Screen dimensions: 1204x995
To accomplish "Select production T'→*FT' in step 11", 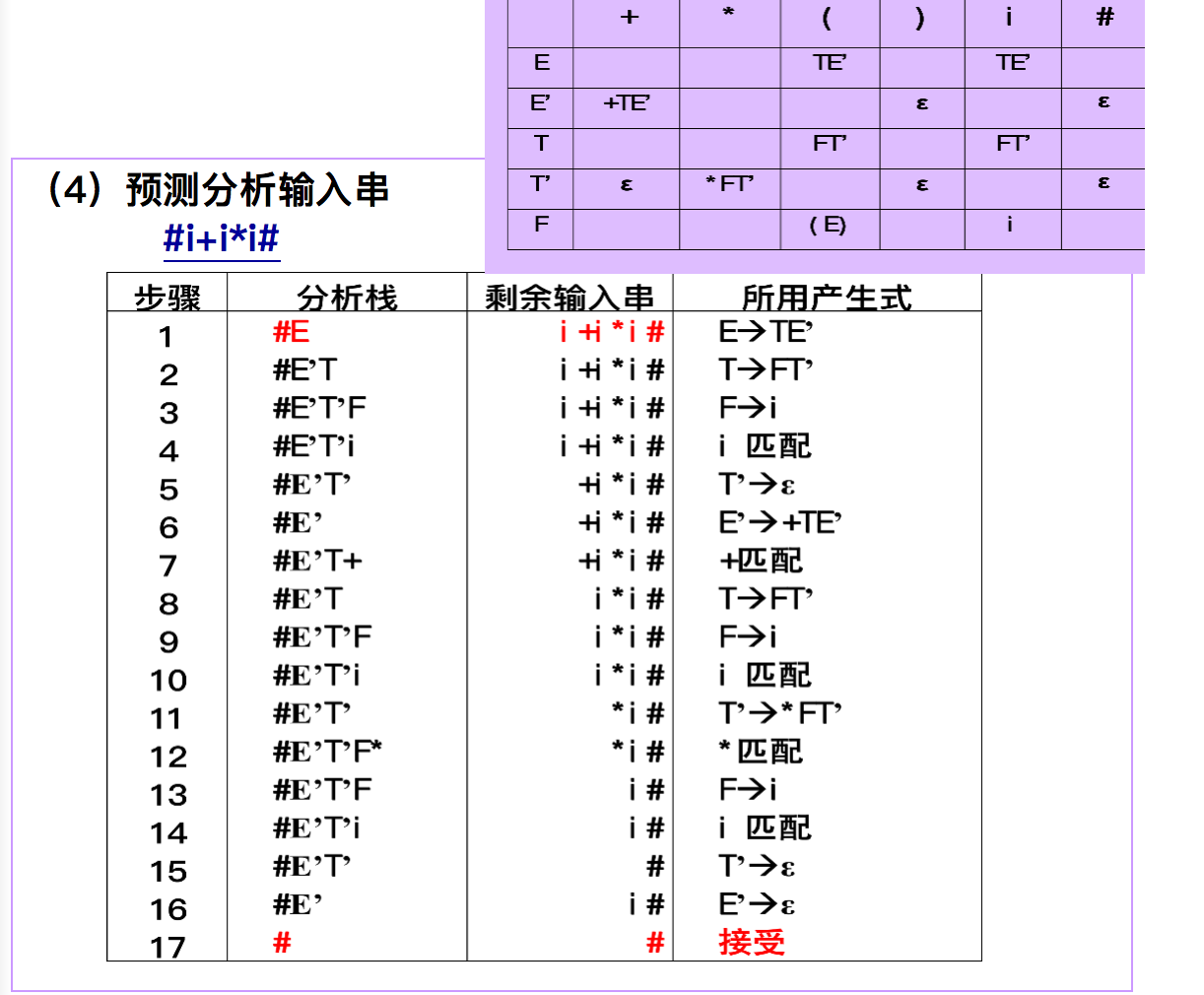I will click(x=779, y=713).
